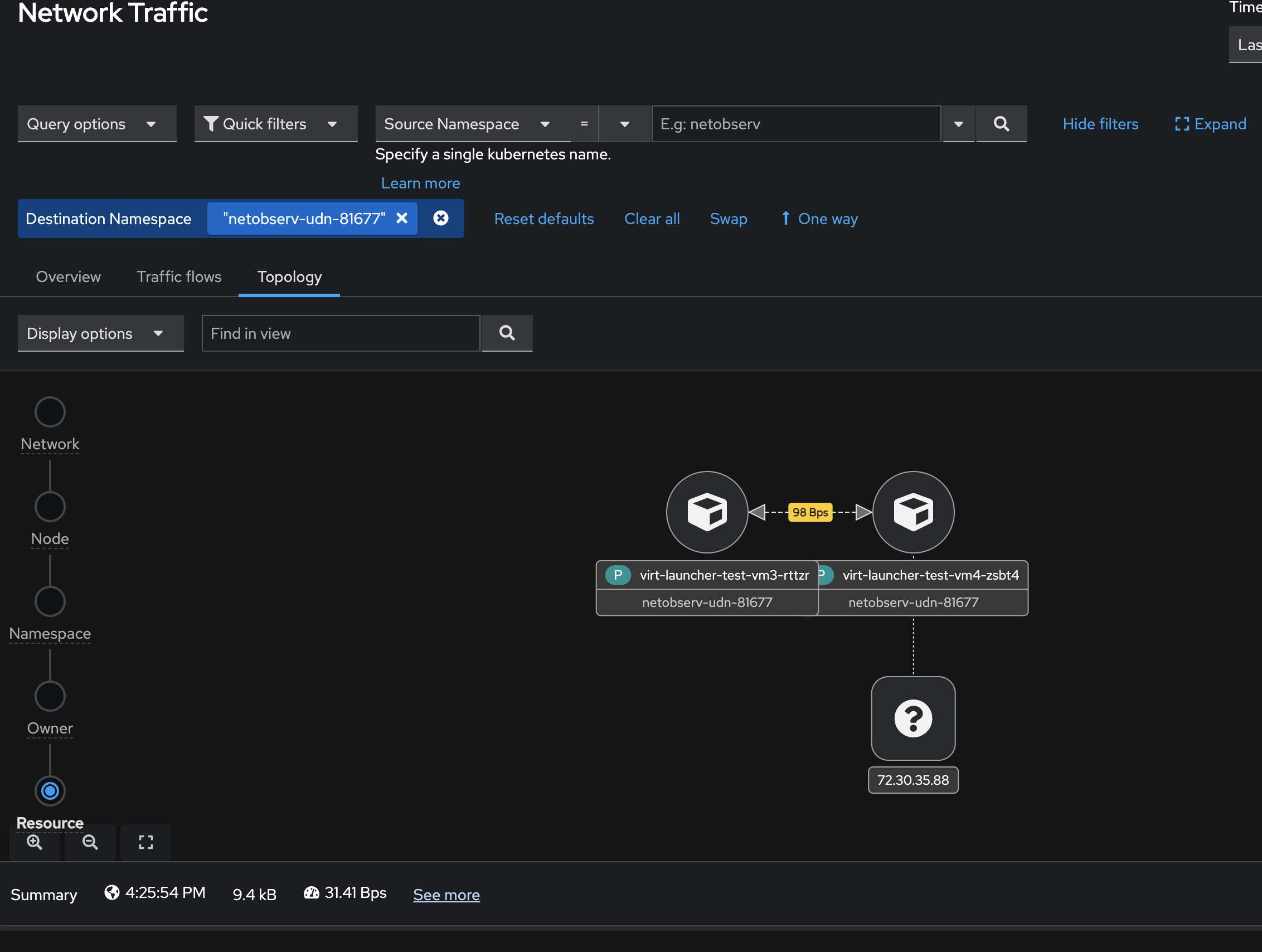Switch to the Traffic flows tab
Screen dimensions: 1262x952
pos(179,276)
